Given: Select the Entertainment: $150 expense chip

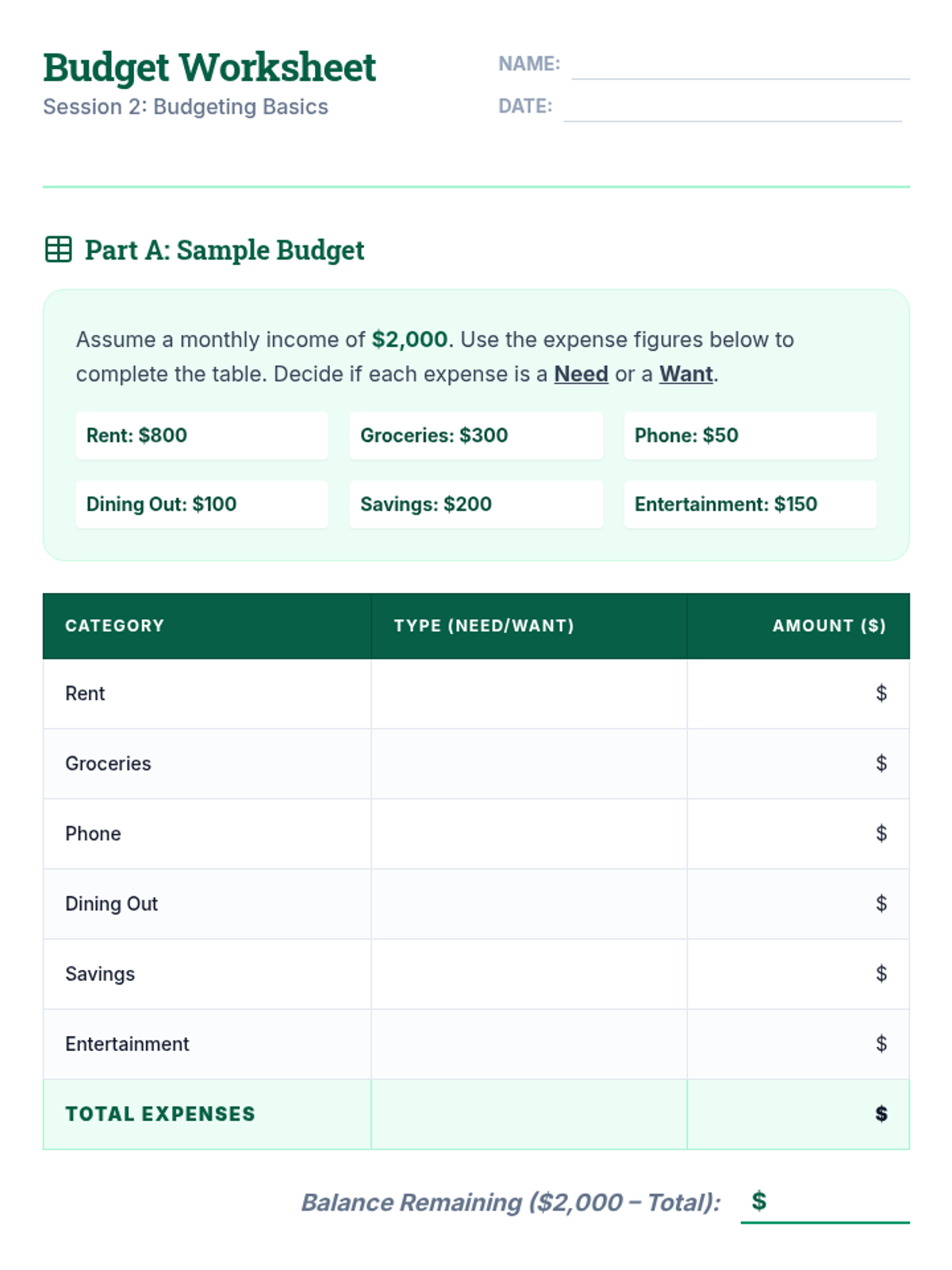Looking at the screenshot, I should pyautogui.click(x=750, y=504).
